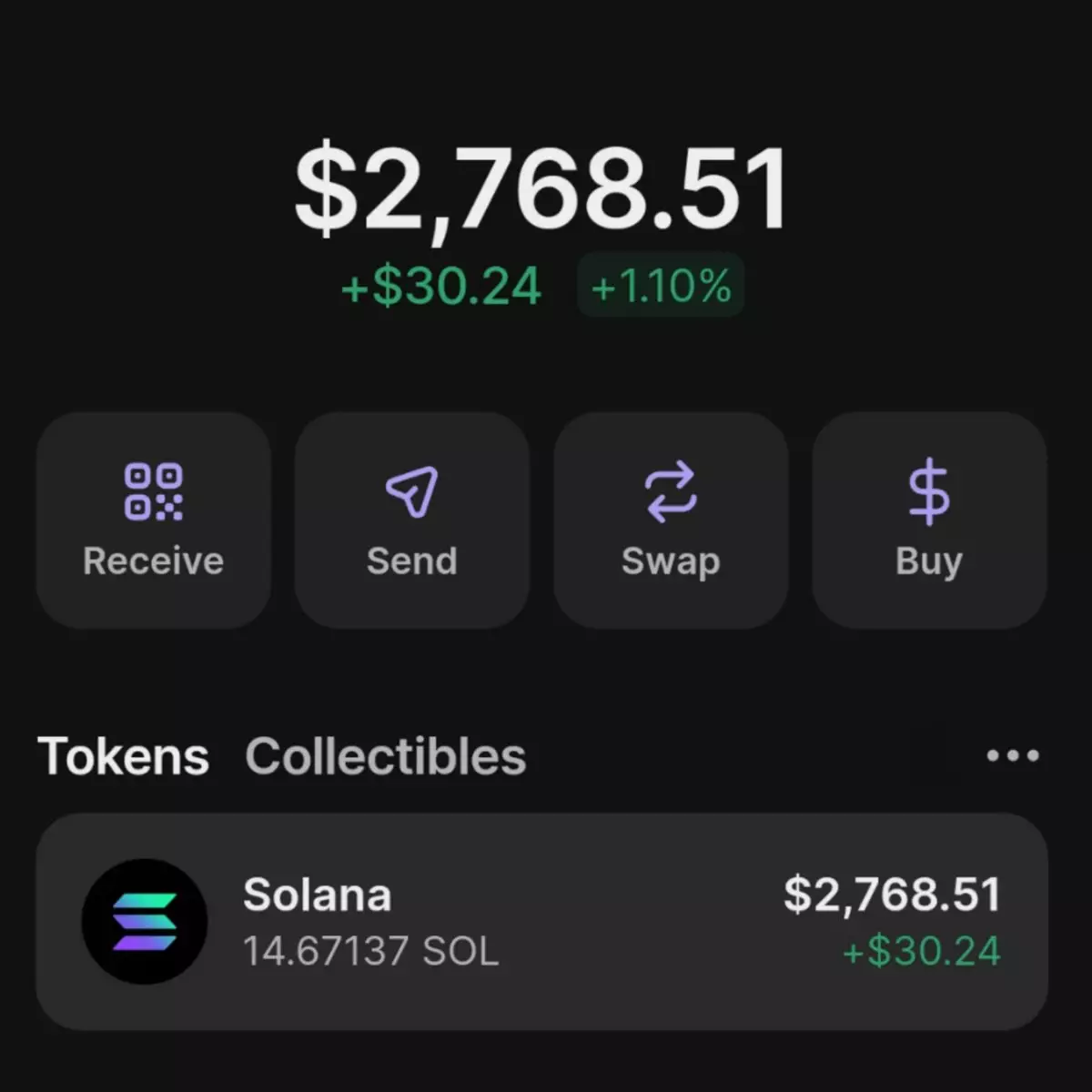Switch to the Collectibles tab
The width and height of the screenshot is (1092, 1092).
[385, 756]
